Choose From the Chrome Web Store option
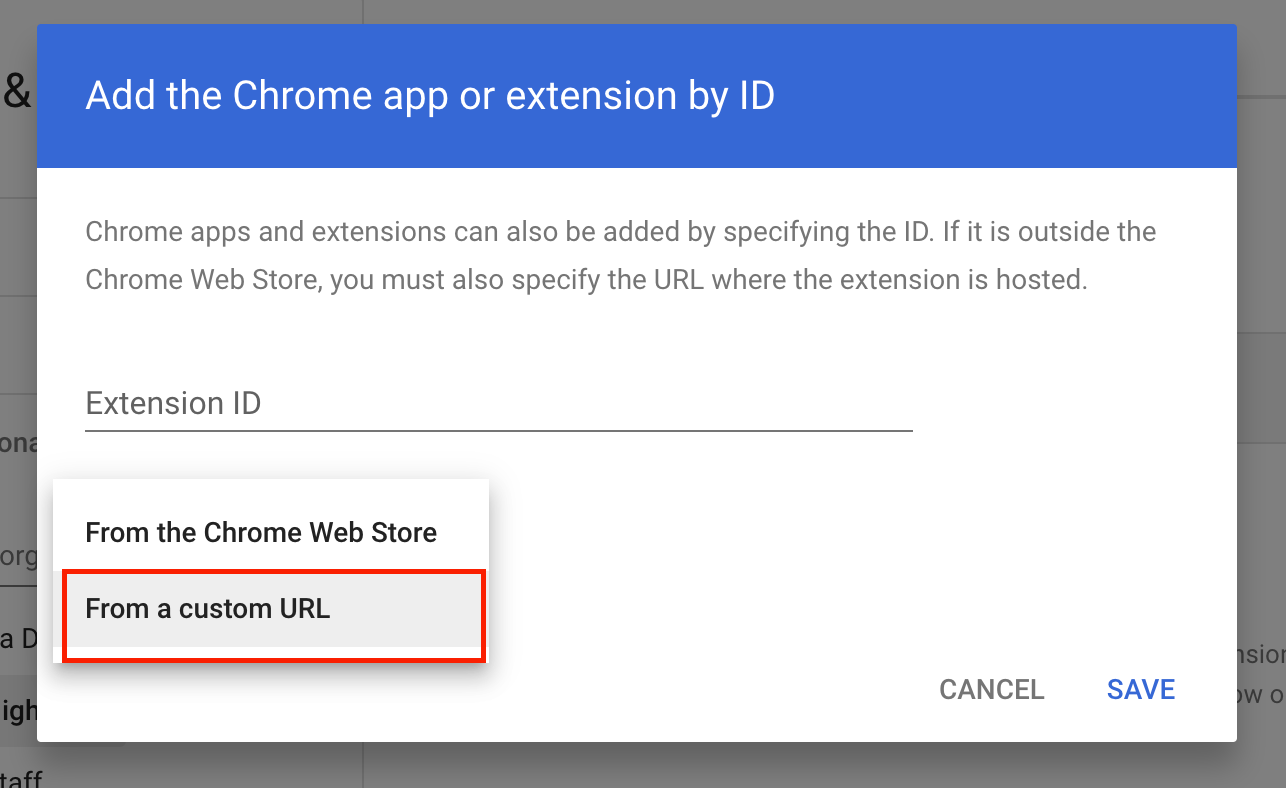 [x=261, y=532]
